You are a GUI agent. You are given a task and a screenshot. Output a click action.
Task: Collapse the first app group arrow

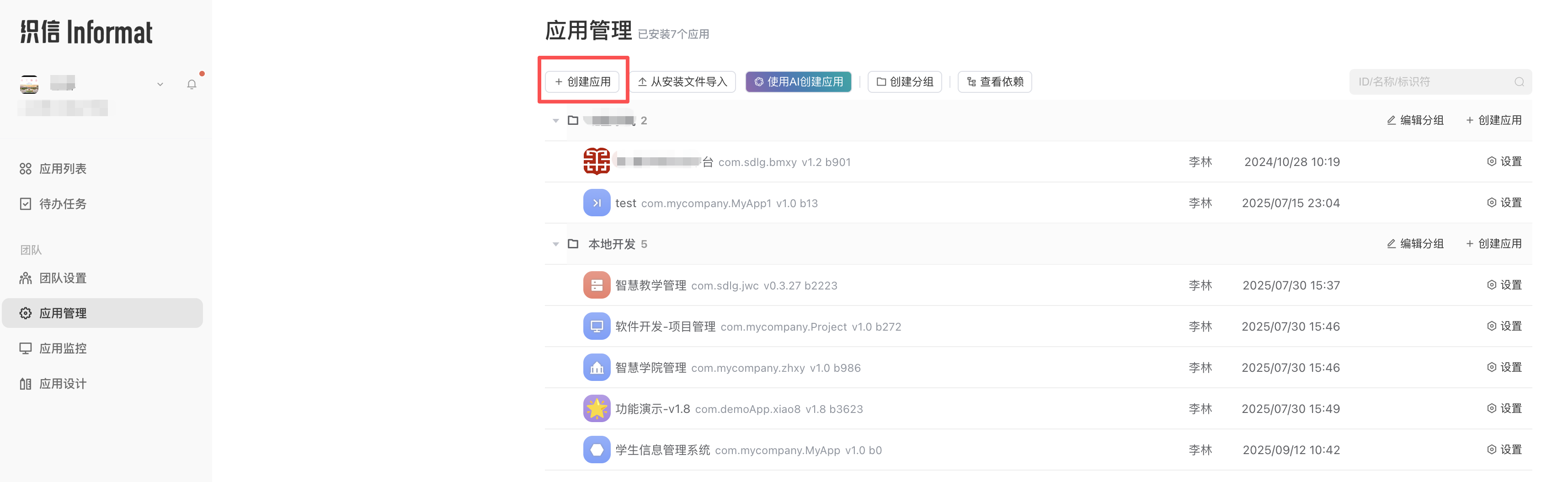point(555,121)
